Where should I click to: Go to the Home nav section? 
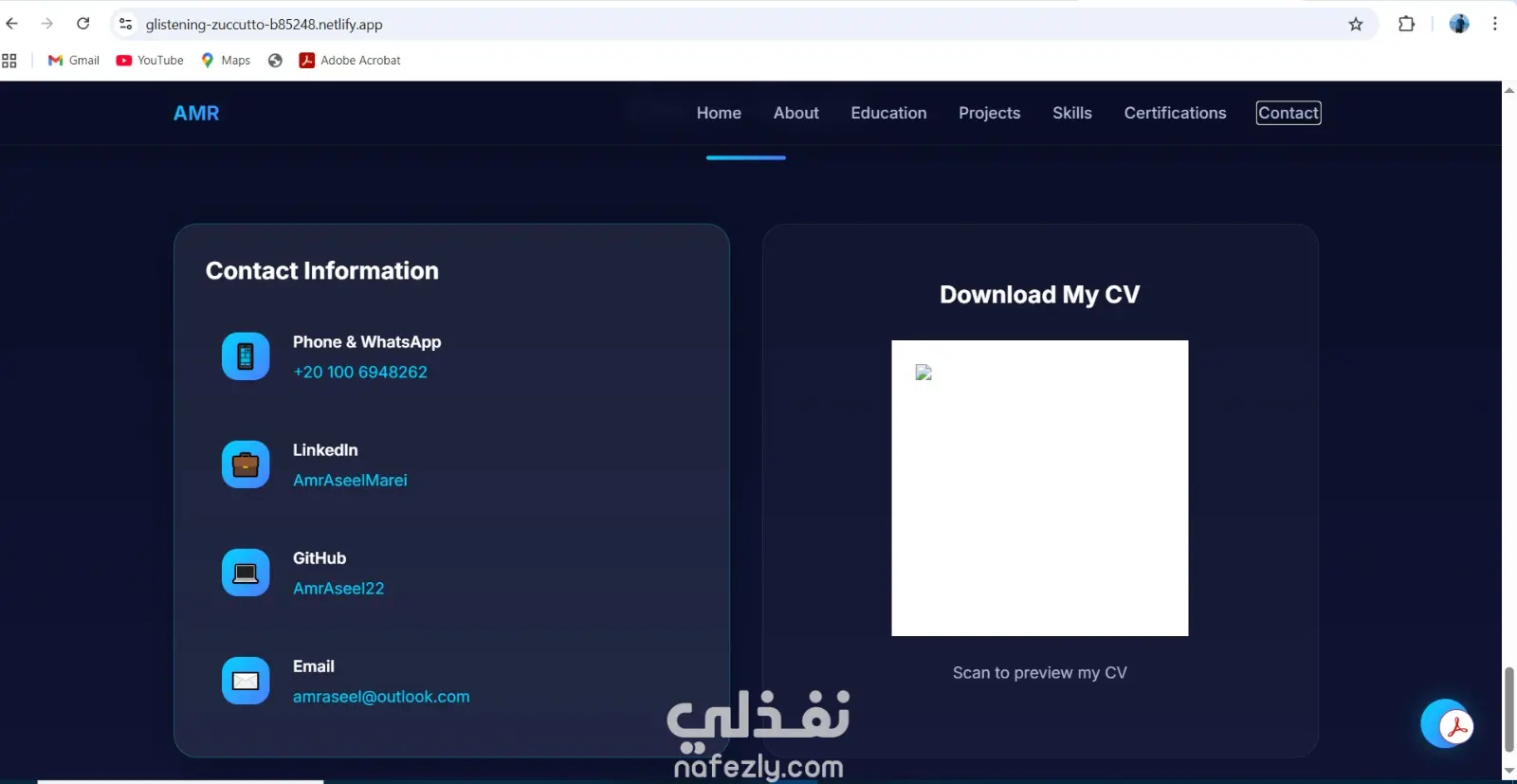click(719, 113)
